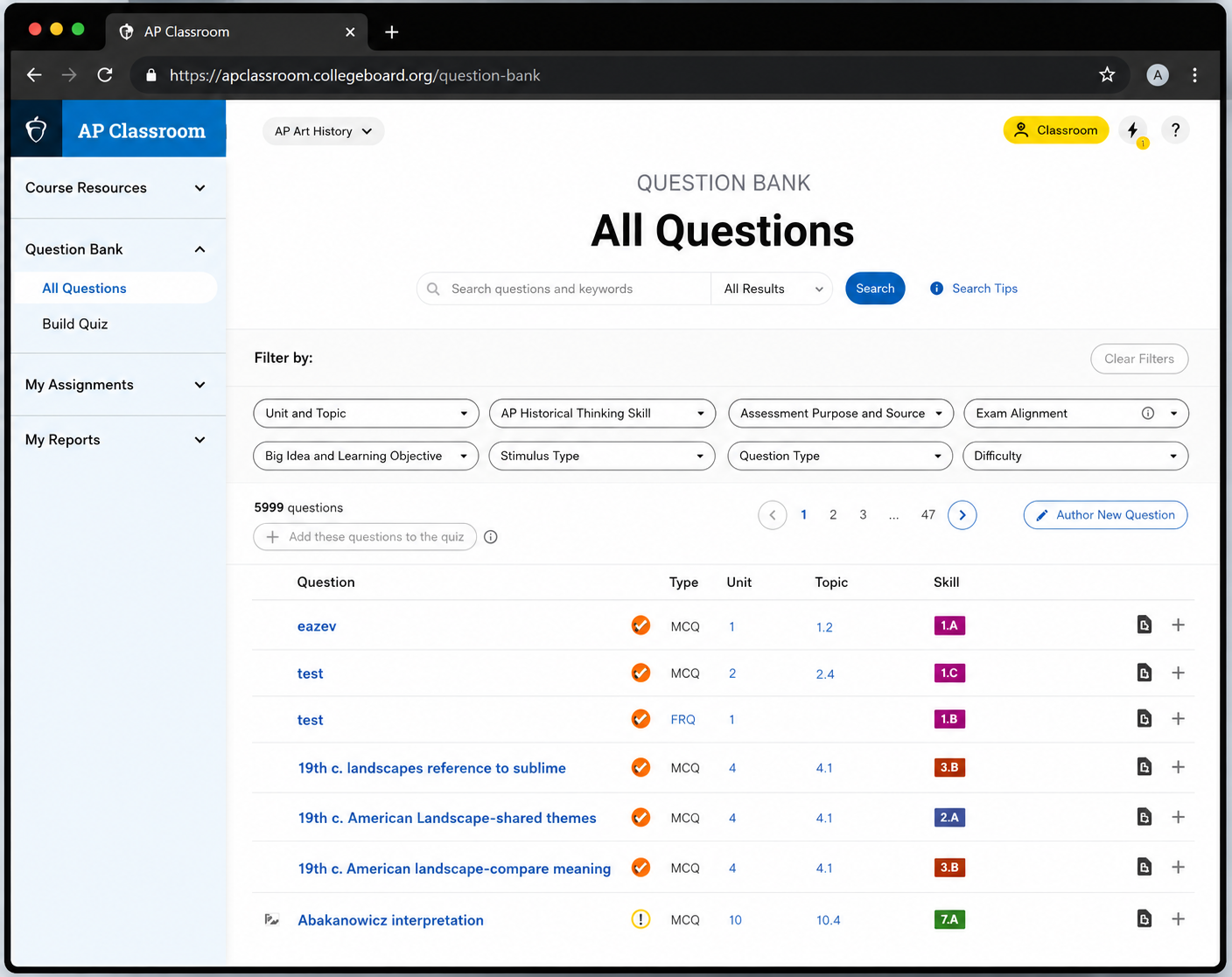Open the Abakanowicz interpretation question link
The width and height of the screenshot is (1232, 977).
390,920
